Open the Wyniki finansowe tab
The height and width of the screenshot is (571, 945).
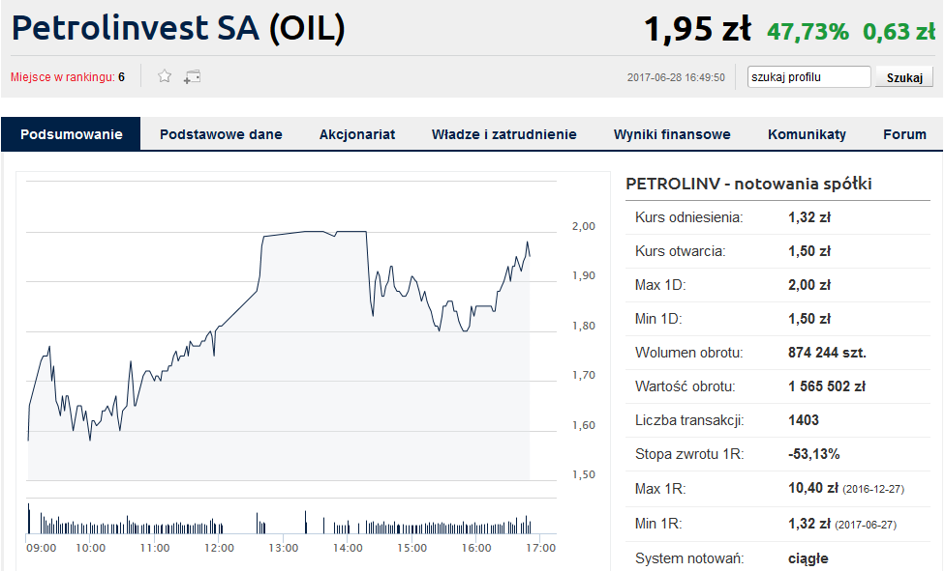point(671,134)
